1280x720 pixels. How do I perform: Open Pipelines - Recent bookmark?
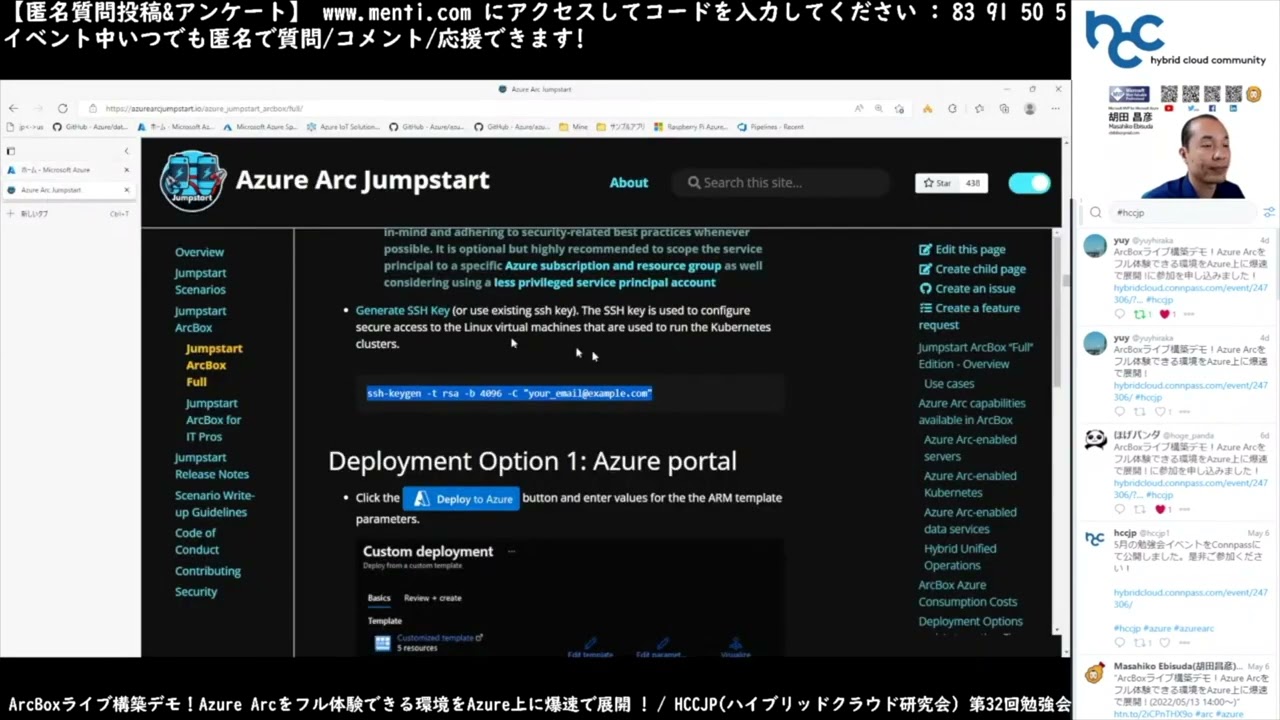[771, 127]
